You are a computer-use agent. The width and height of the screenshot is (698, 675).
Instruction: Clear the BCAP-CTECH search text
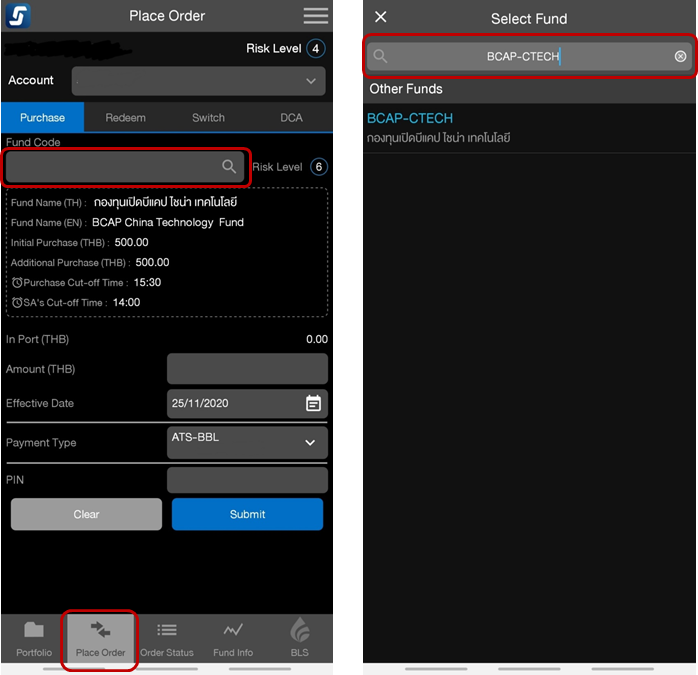click(681, 57)
